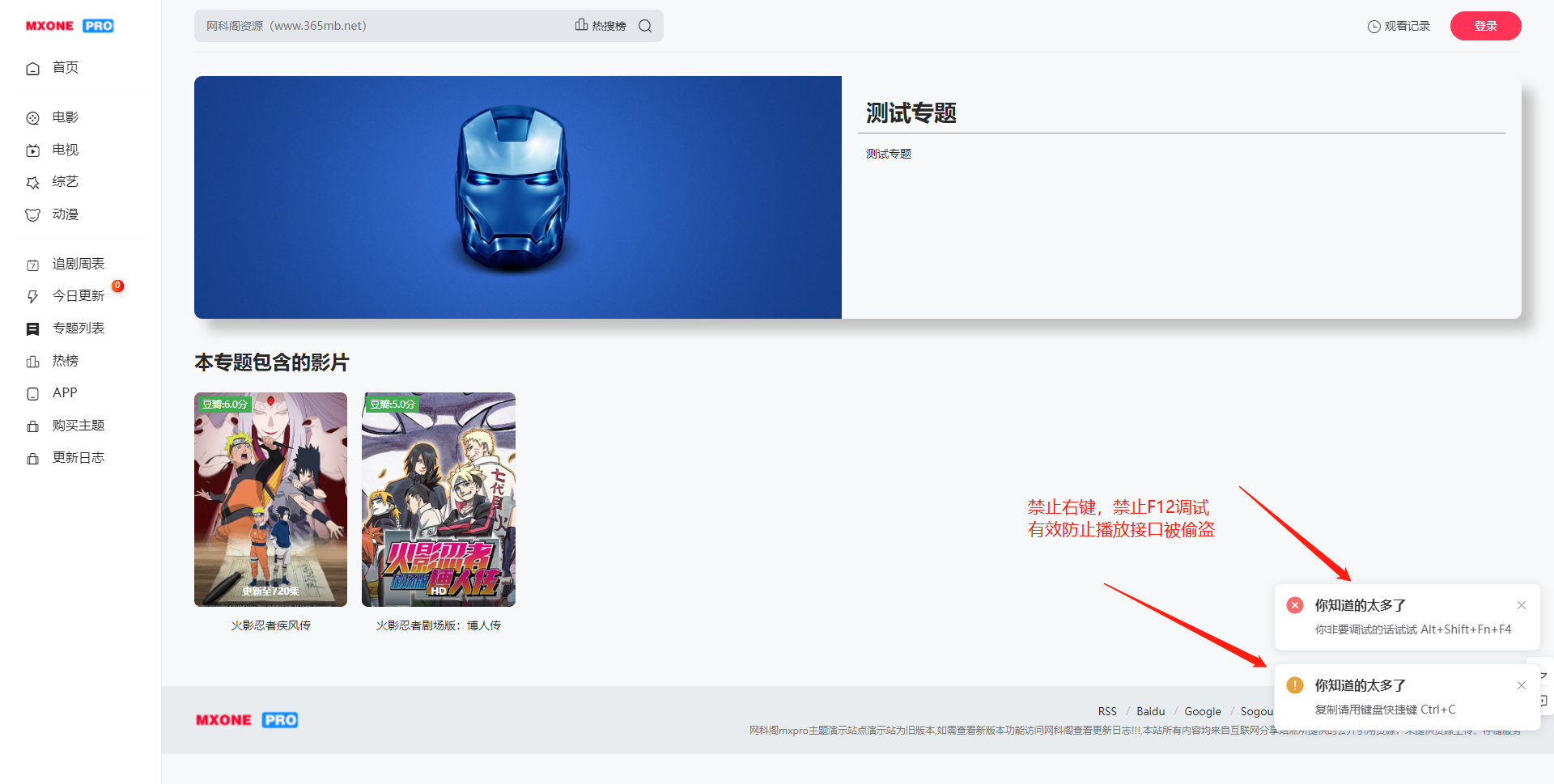1554x784 pixels.
Task: Click the 热搜榜 icon in search bar
Action: click(581, 25)
